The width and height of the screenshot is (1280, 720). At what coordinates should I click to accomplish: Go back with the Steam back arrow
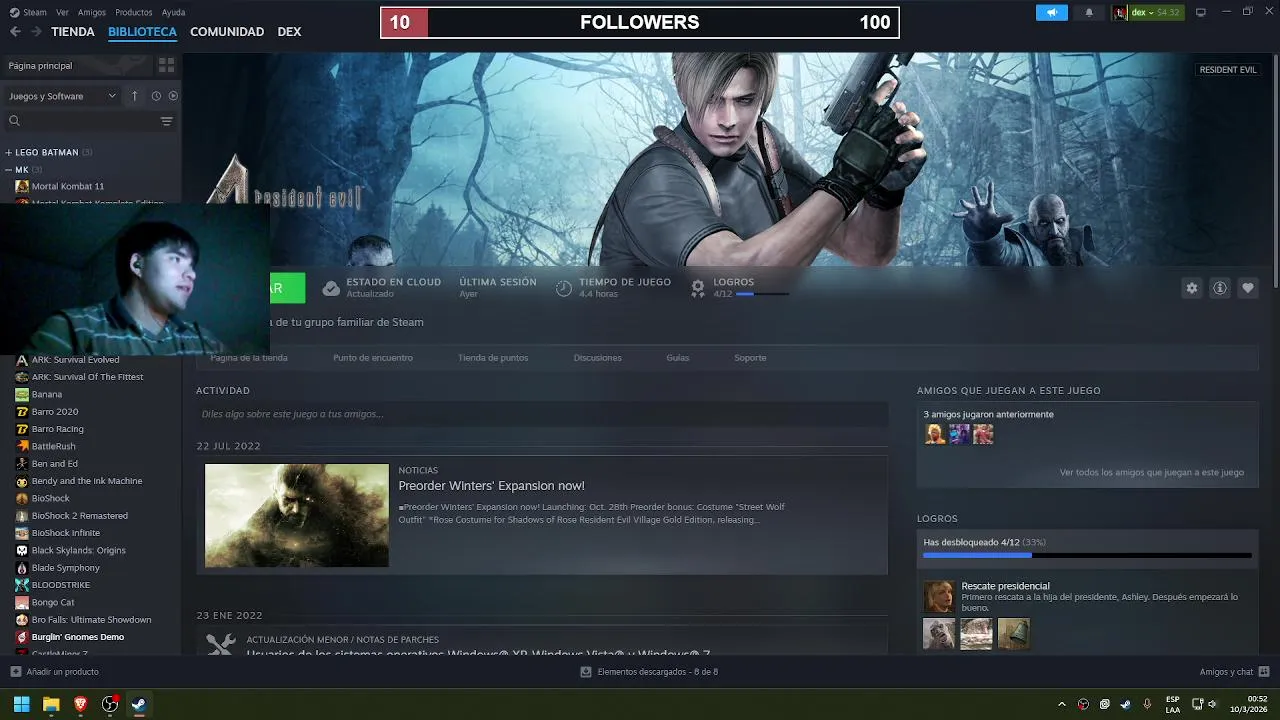point(15,32)
